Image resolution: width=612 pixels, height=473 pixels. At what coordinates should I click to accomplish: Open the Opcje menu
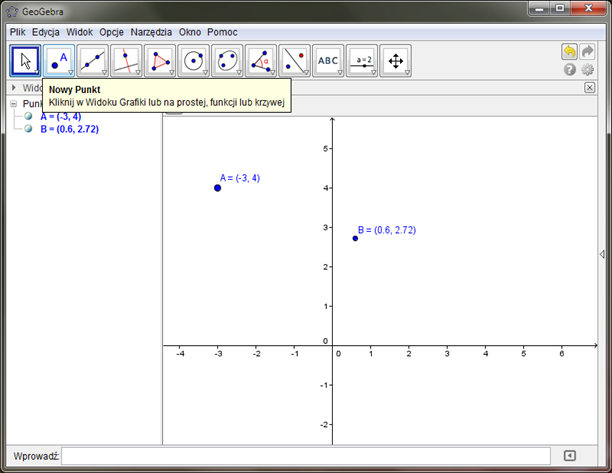click(x=111, y=32)
